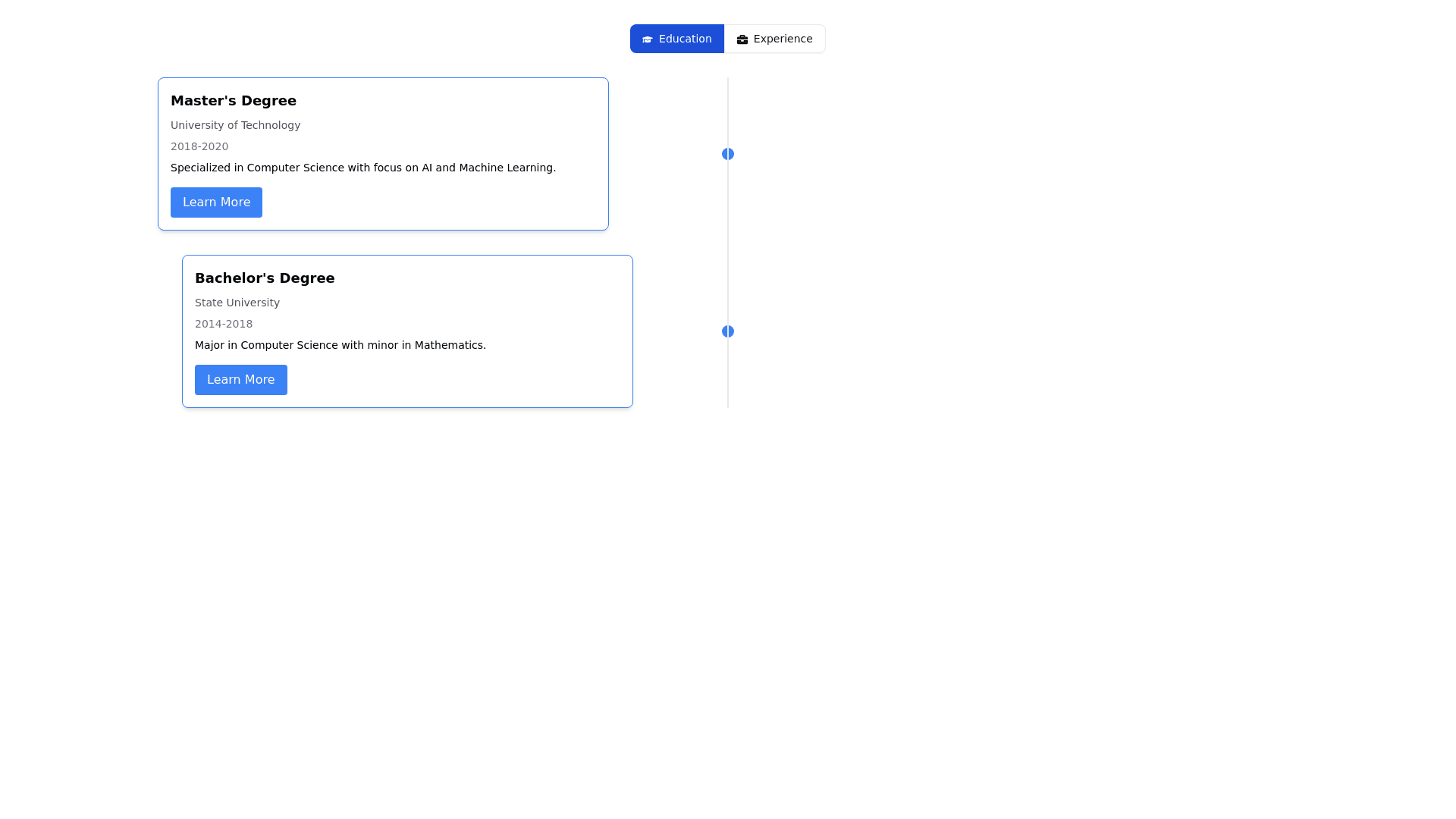Click the Bachelor's Degree heading

click(x=264, y=278)
